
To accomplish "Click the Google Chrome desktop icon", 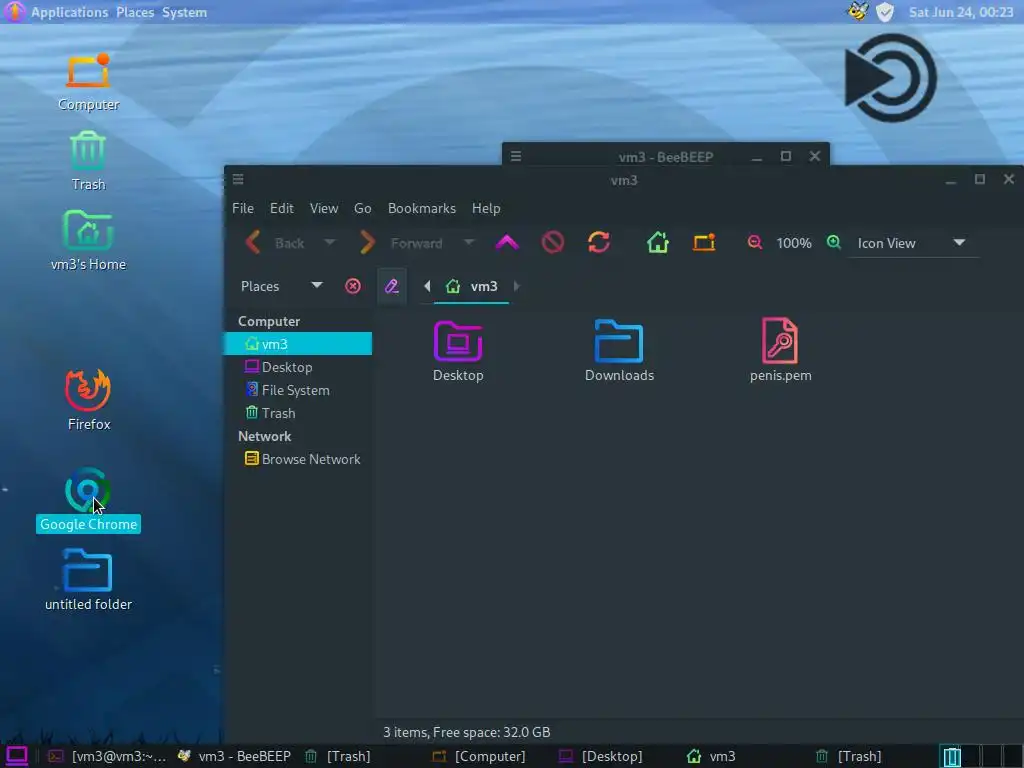I will coord(88,490).
